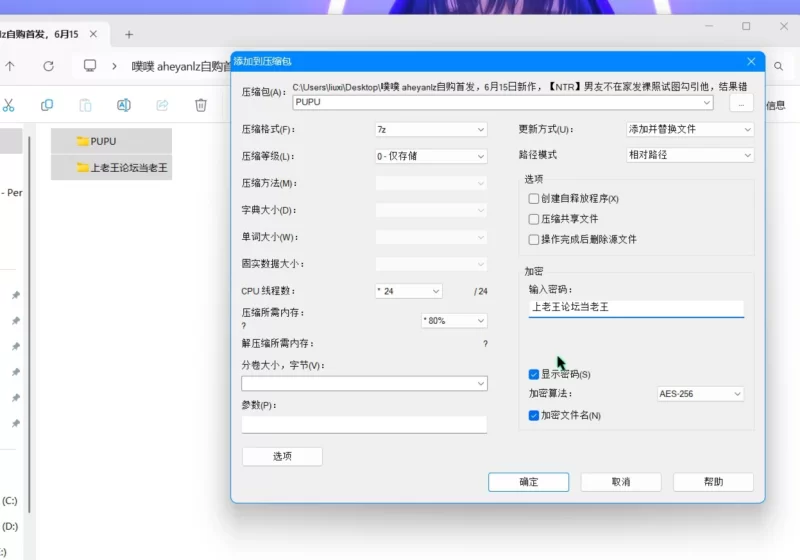This screenshot has height=560, width=800.
Task: Expand the 压缩等级 dropdown
Action: coord(430,156)
